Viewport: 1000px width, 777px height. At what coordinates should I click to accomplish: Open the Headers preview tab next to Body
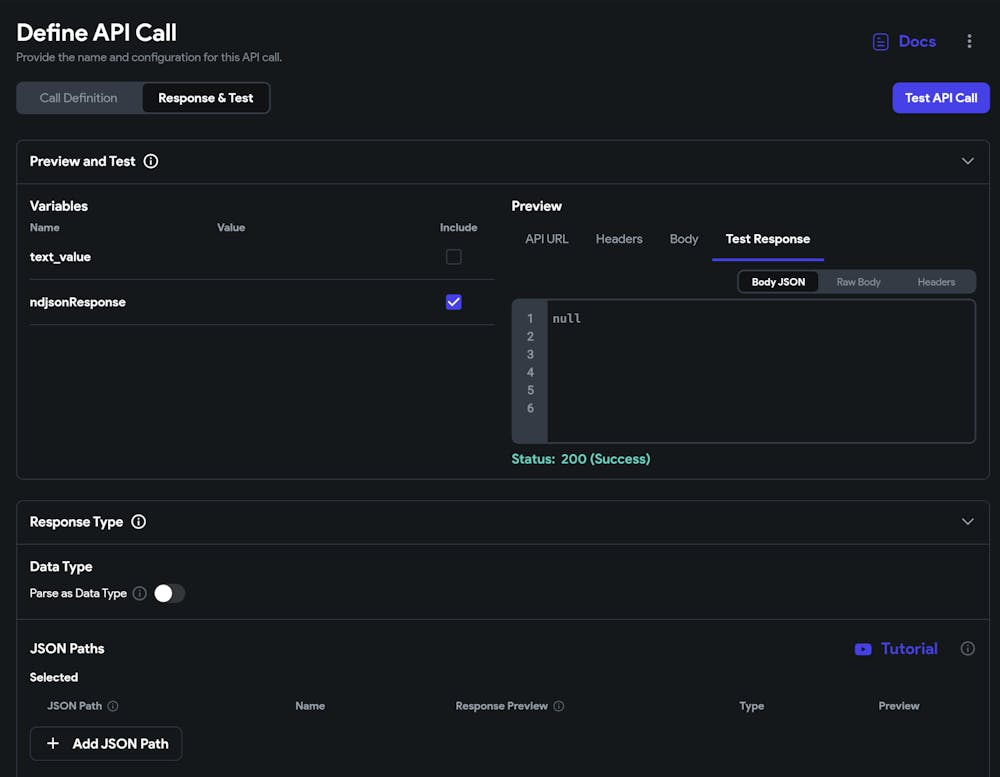619,239
